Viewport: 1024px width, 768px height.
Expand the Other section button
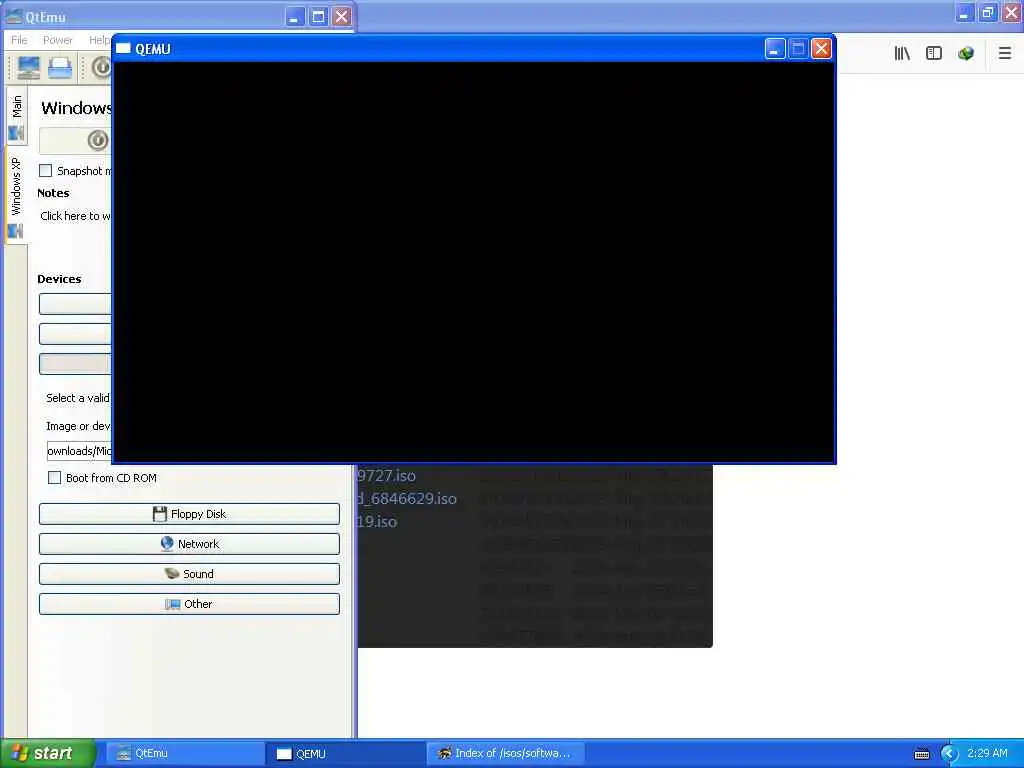[189, 604]
